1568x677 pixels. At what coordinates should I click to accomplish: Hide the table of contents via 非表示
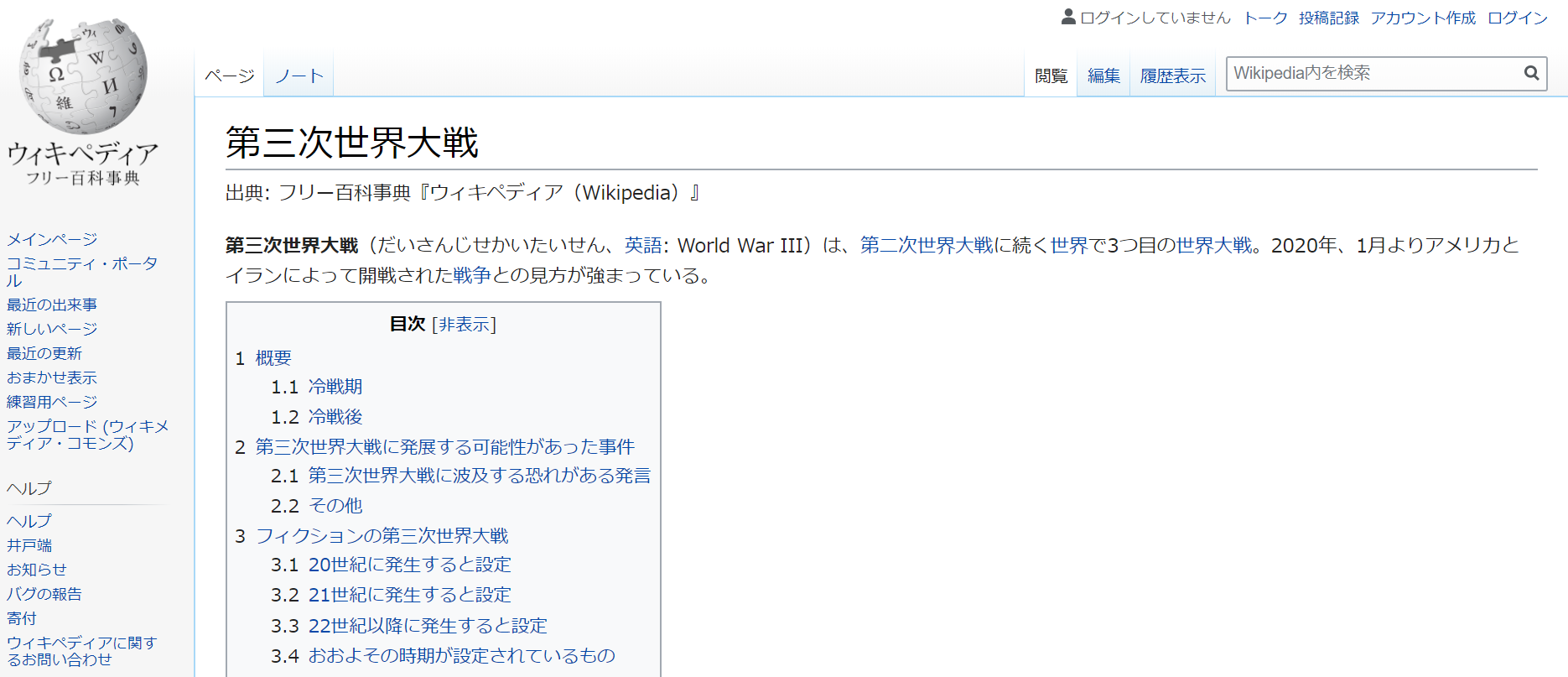click(x=465, y=325)
